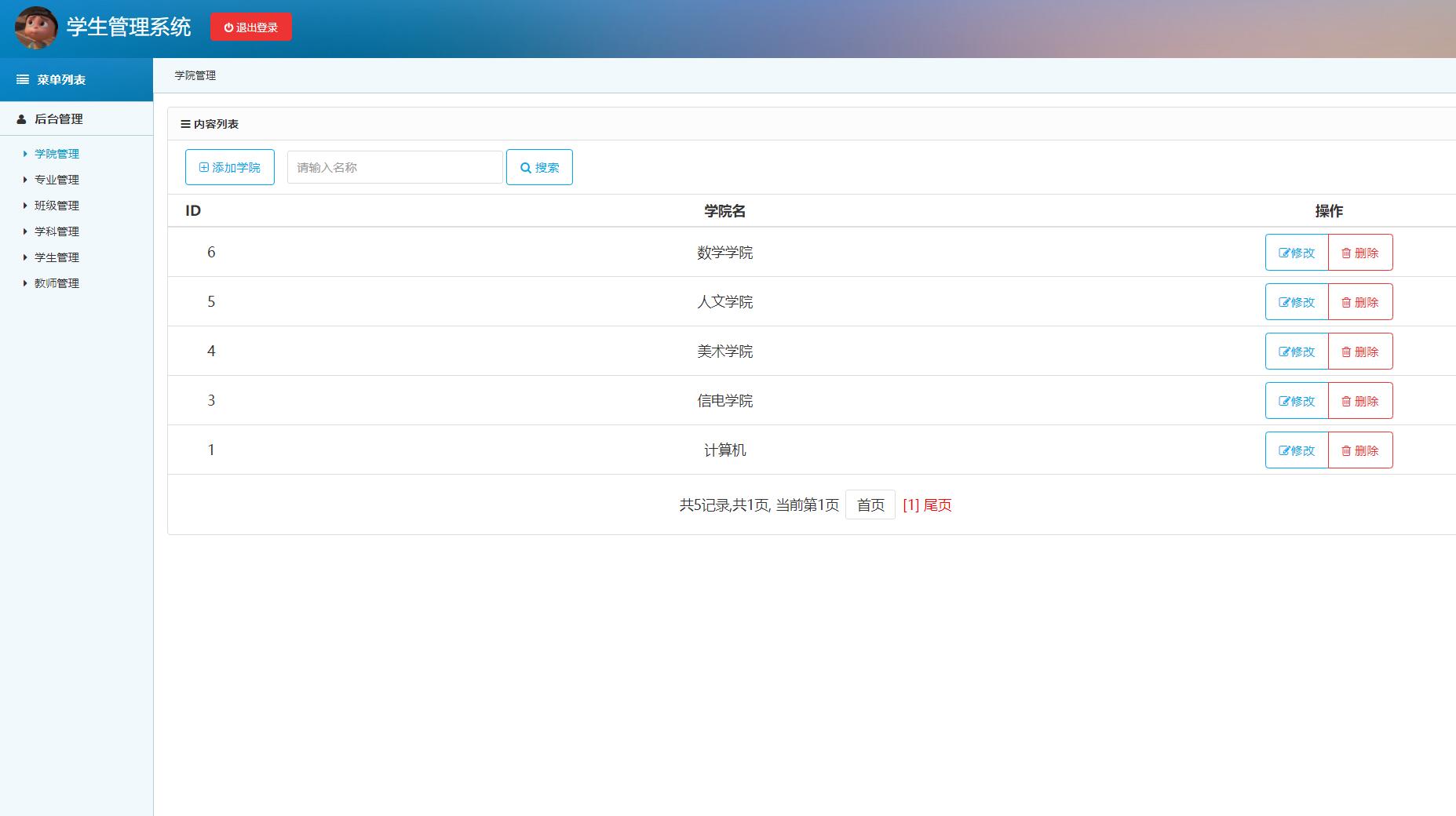Image resolution: width=1456 pixels, height=816 pixels.
Task: Focus the 请输入名称 search field
Action: click(x=395, y=167)
